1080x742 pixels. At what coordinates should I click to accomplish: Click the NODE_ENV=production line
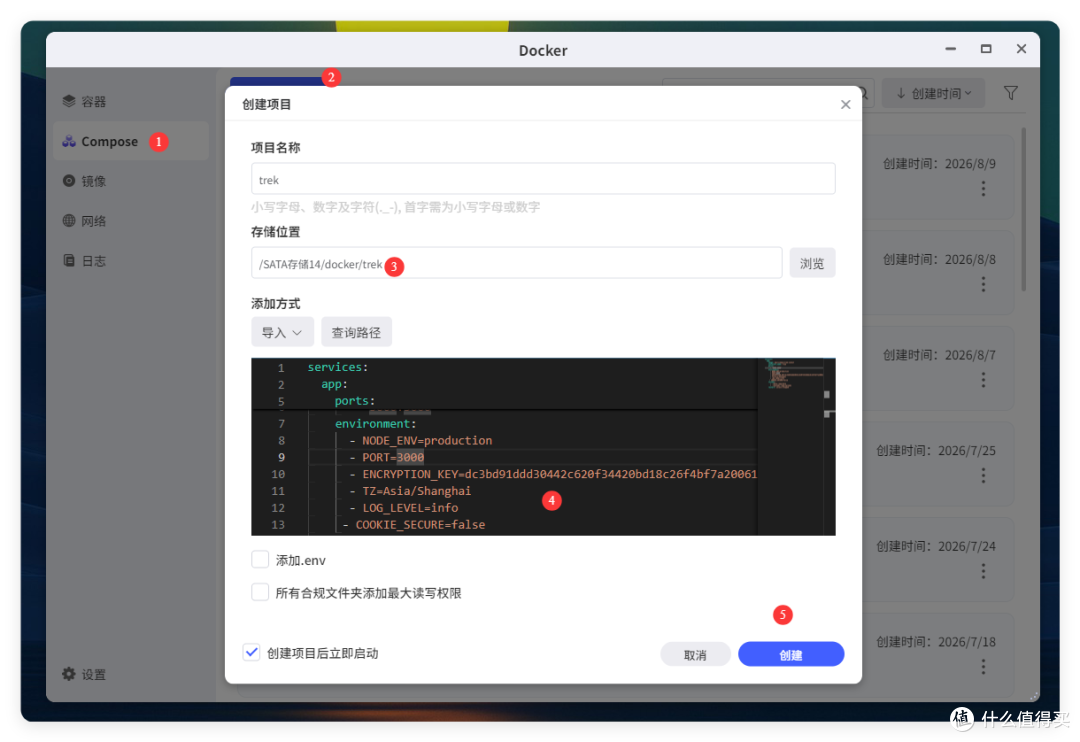[427, 440]
